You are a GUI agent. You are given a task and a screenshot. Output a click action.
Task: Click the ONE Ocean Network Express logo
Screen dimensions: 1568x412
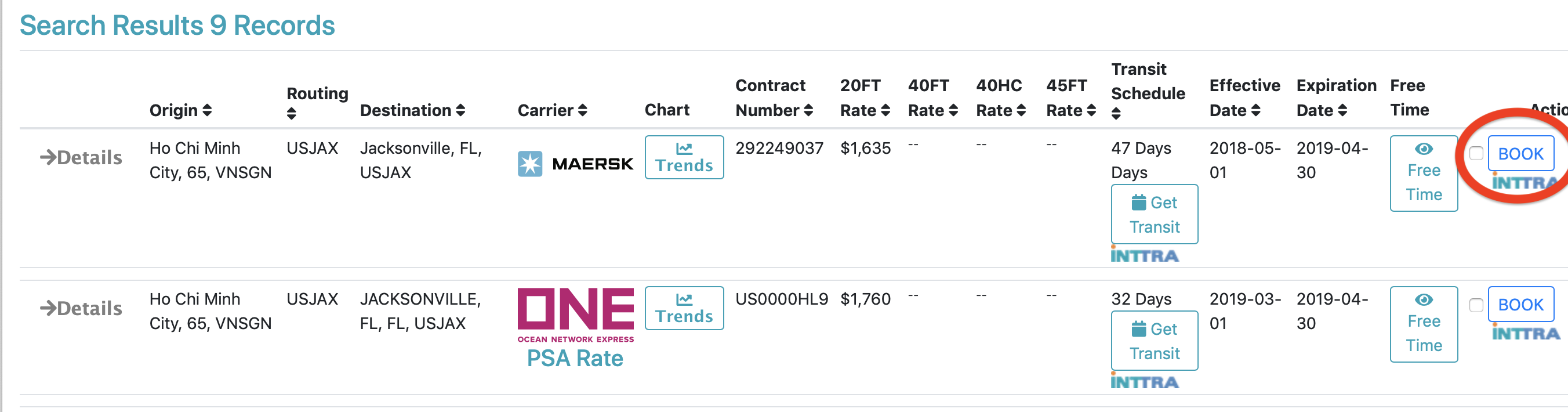pyautogui.click(x=575, y=315)
